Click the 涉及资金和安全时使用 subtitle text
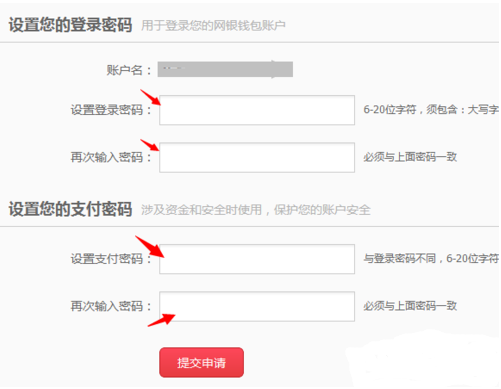Screen dimensions: 501x389 point(201,210)
